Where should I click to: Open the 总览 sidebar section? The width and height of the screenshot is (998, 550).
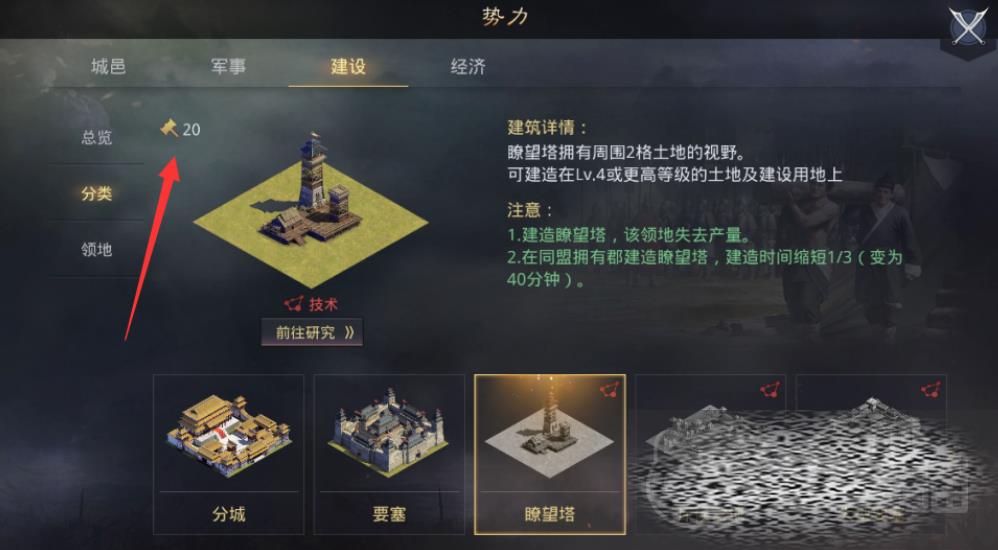(x=97, y=138)
